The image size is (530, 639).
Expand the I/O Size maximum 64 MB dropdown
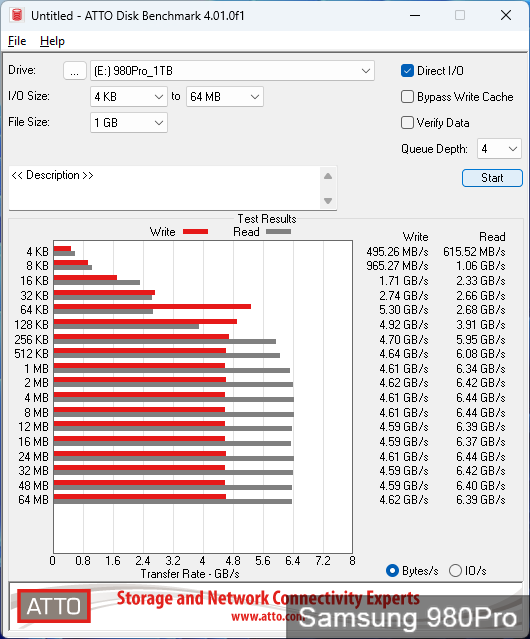[x=225, y=97]
